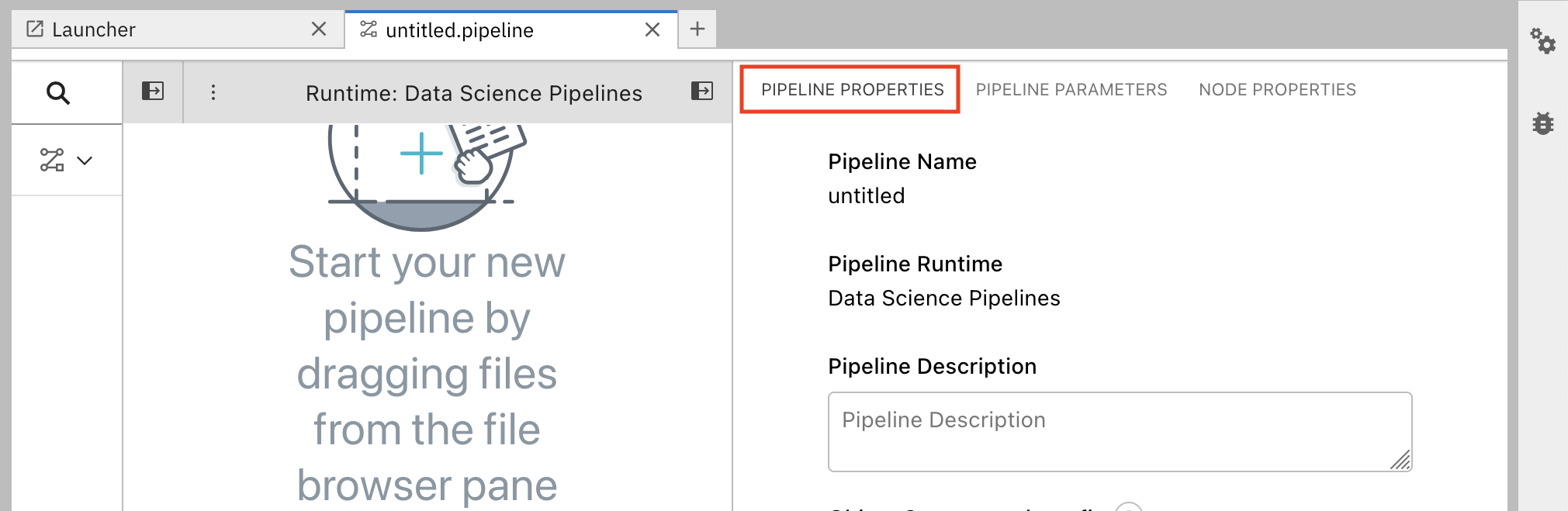Open the three-dot overflow toolbar menu
This screenshot has width=1568, height=511.
[213, 92]
